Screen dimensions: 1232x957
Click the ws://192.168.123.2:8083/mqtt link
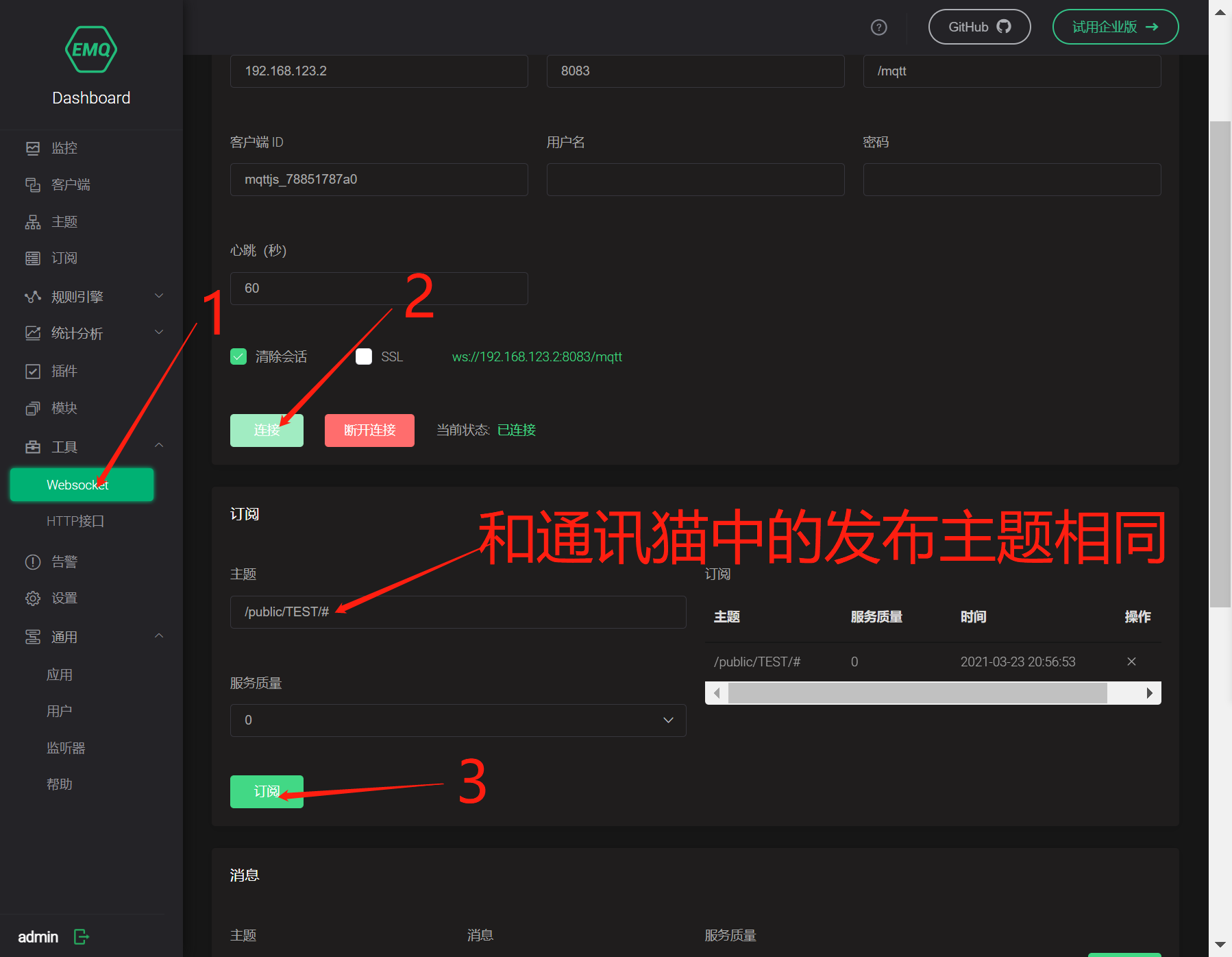(x=537, y=356)
